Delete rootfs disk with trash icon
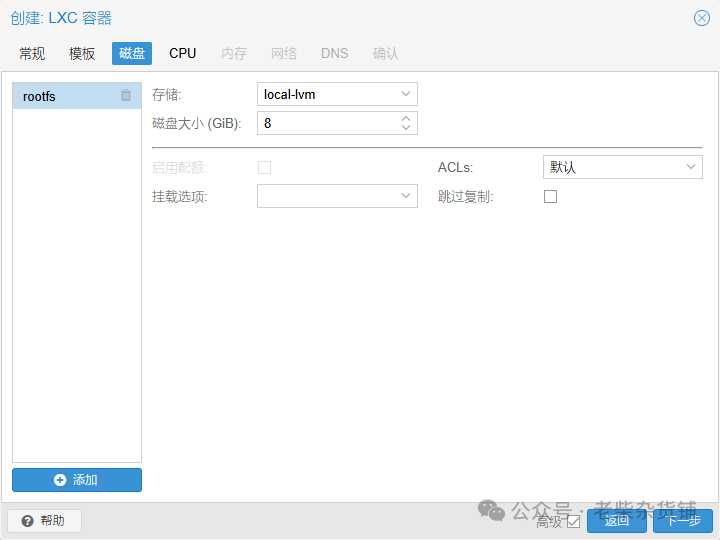This screenshot has height=540, width=720. [126, 95]
